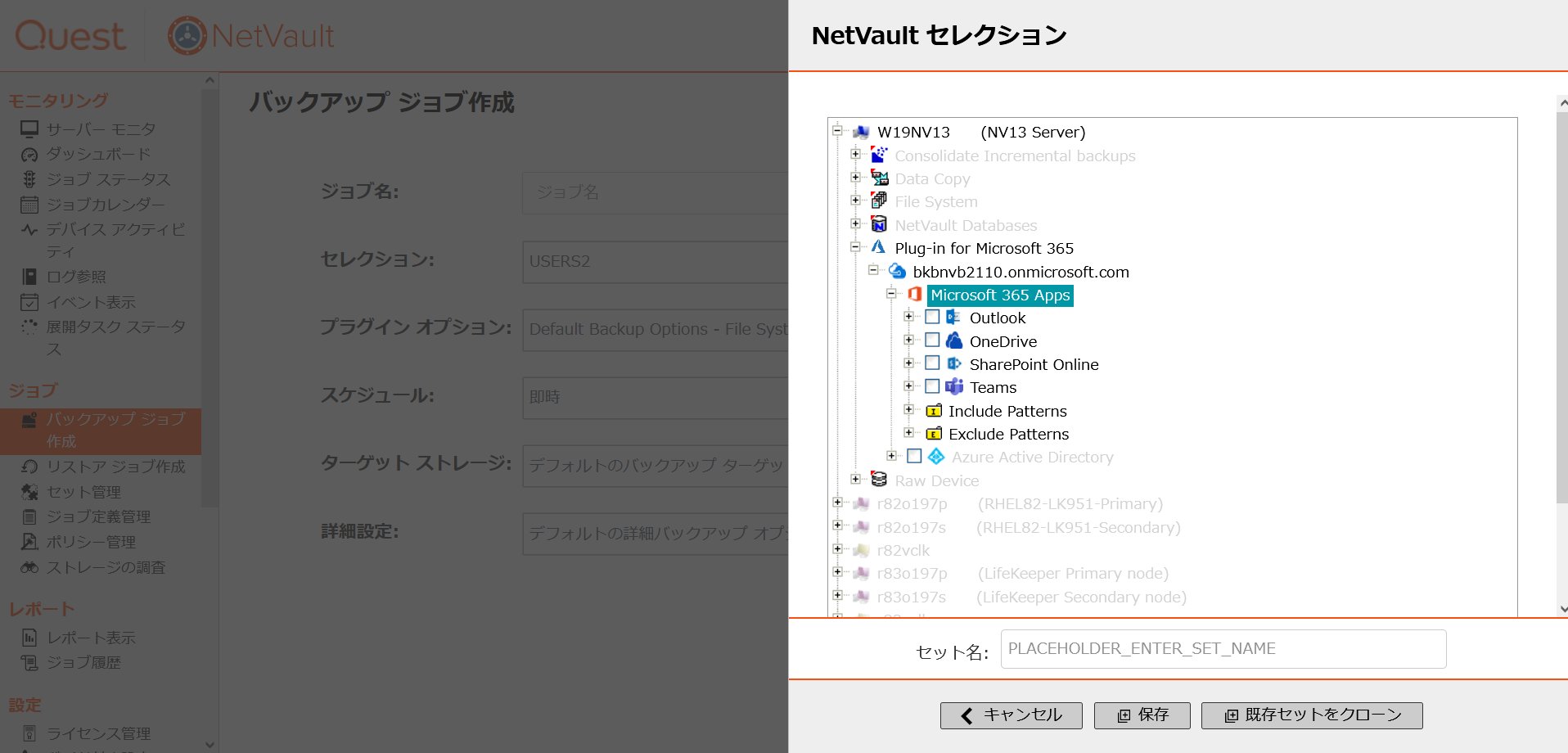Expand the Include Patterns node
The height and width of the screenshot is (753, 1568).
(x=908, y=409)
